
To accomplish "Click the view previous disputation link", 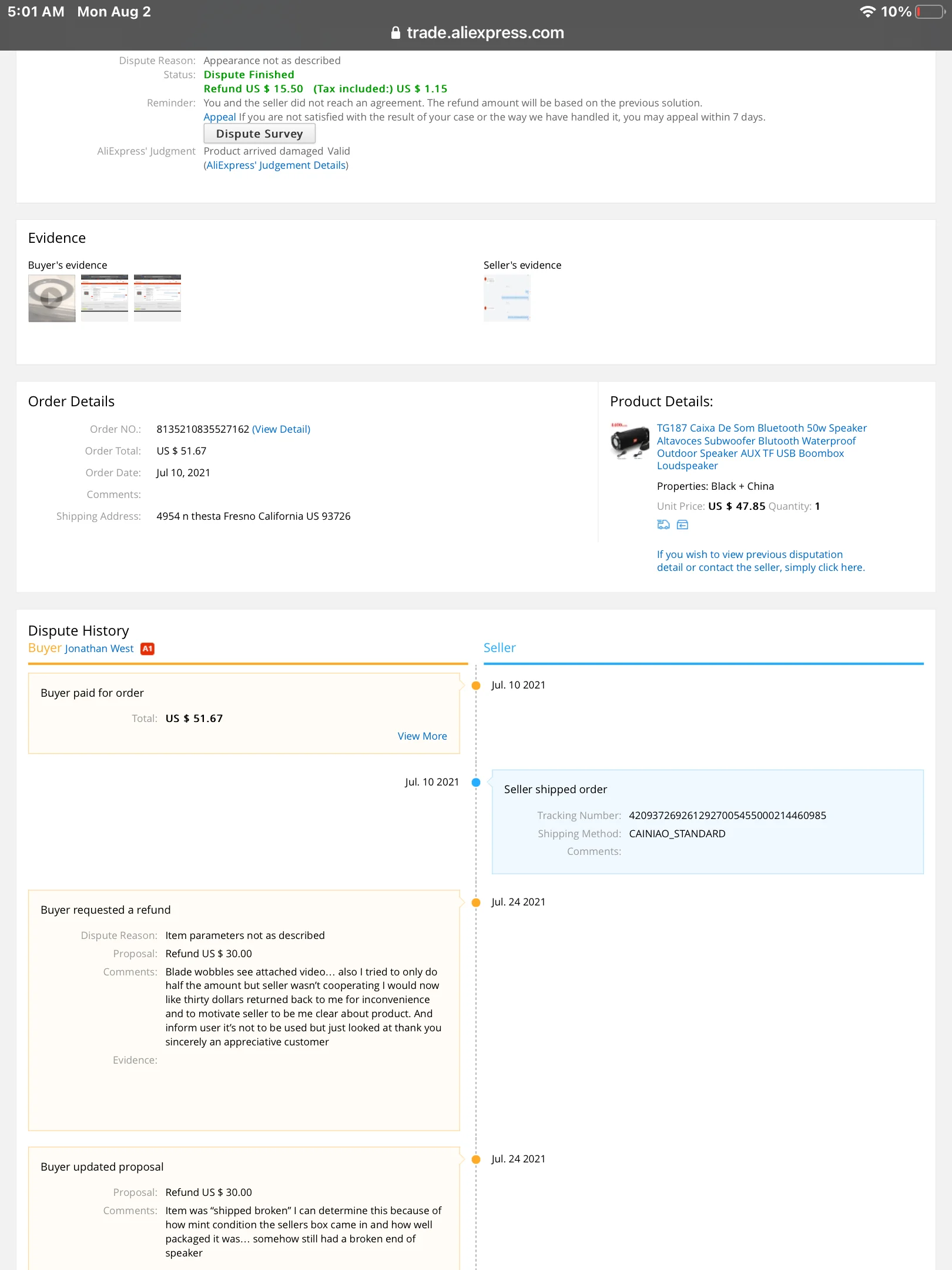I will 761,561.
